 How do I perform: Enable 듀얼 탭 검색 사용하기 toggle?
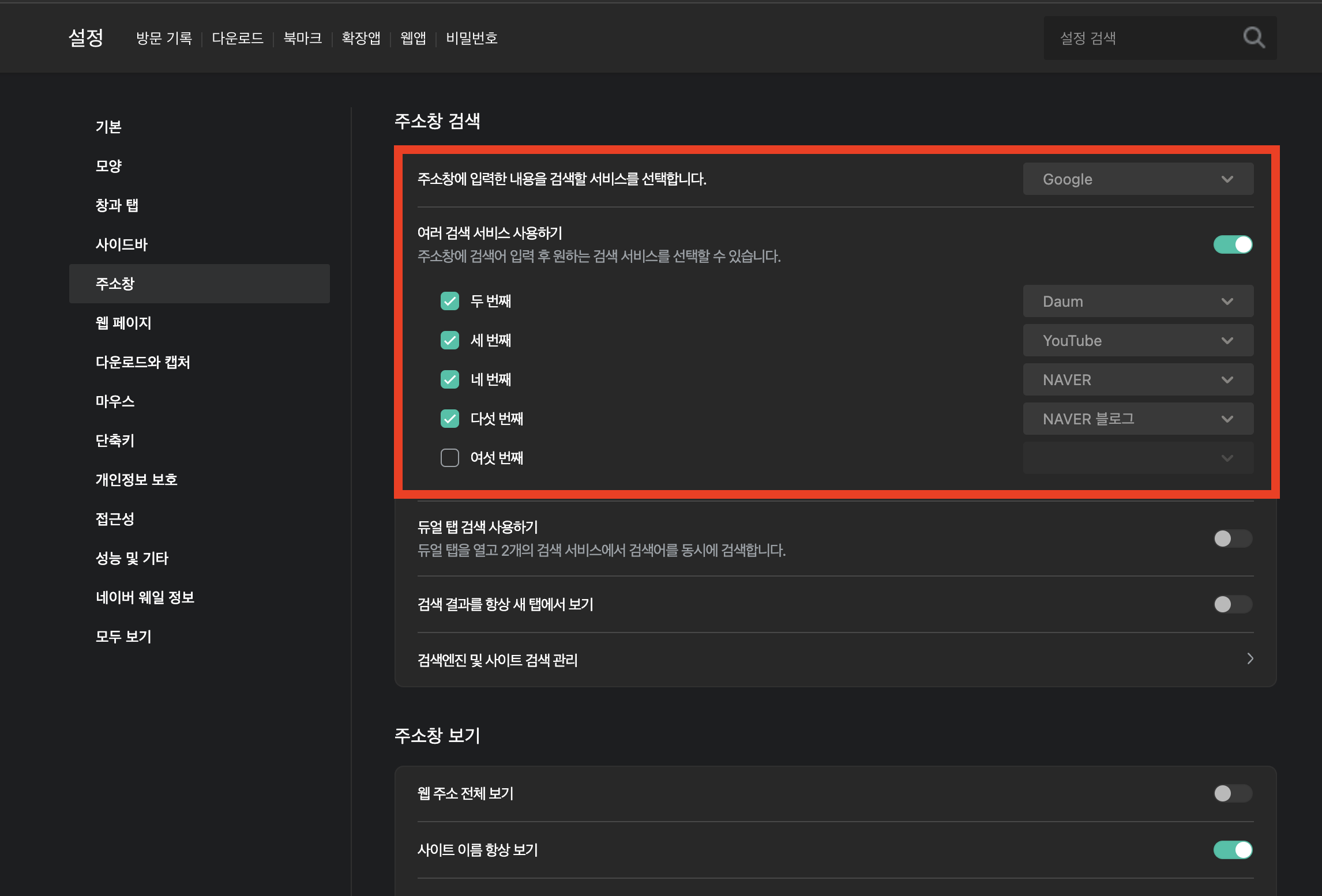(1233, 539)
